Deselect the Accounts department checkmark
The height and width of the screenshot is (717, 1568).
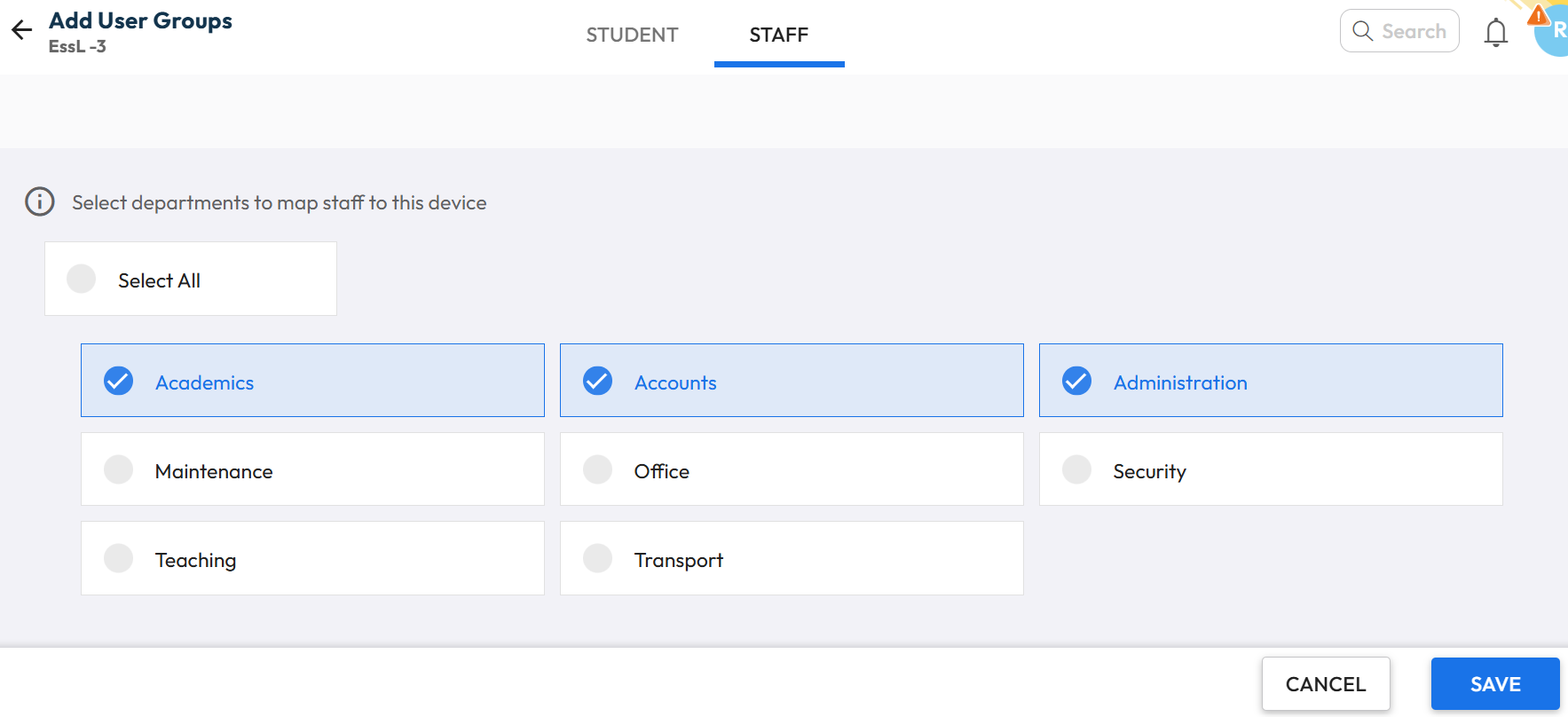tap(598, 381)
